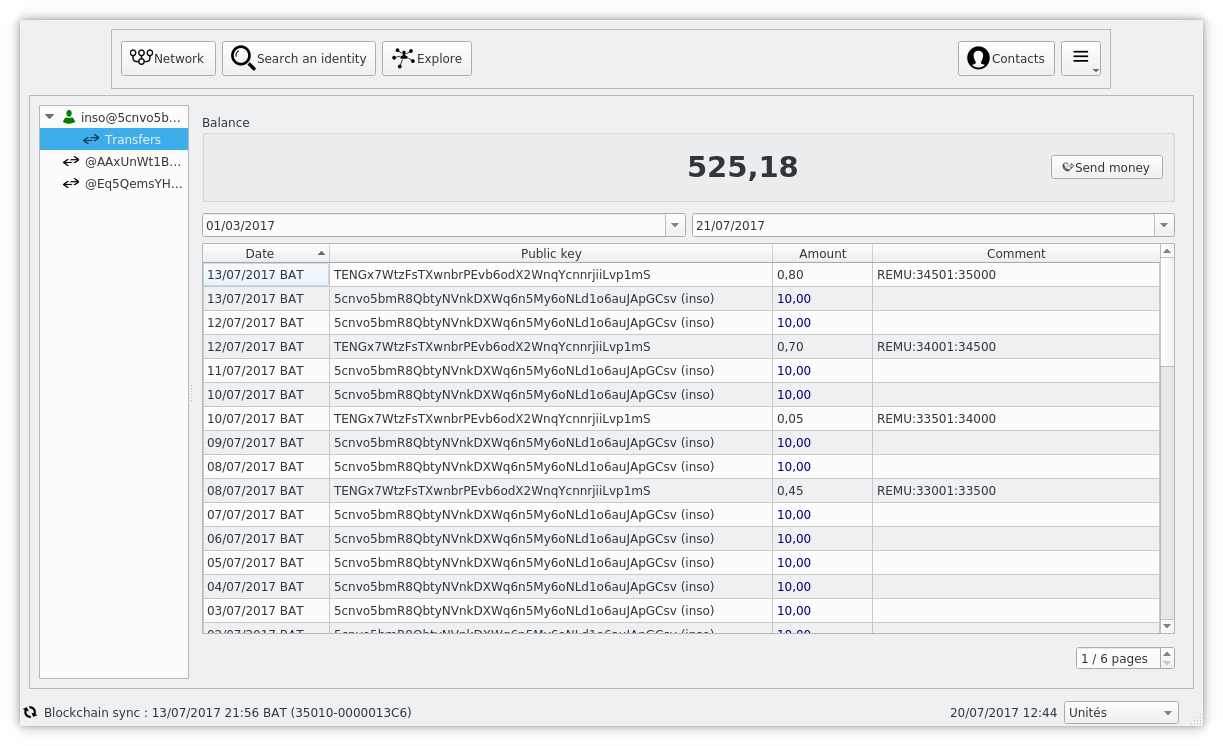Image resolution: width=1223 pixels, height=746 pixels.
Task: Click the start date field 01/03/2017
Action: [x=434, y=225]
